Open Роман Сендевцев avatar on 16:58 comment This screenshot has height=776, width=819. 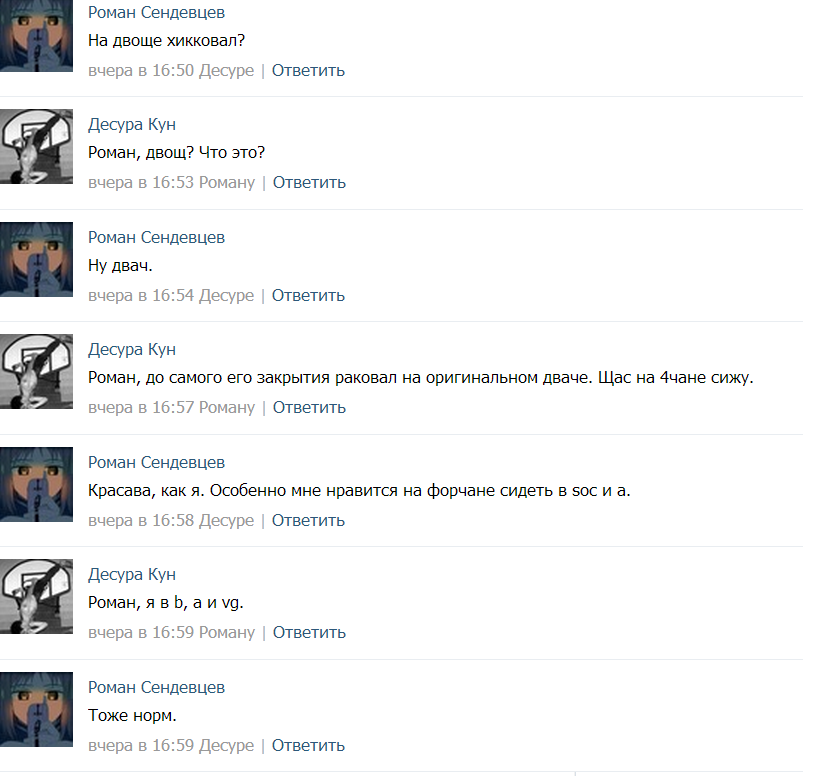pyautogui.click(x=36, y=484)
